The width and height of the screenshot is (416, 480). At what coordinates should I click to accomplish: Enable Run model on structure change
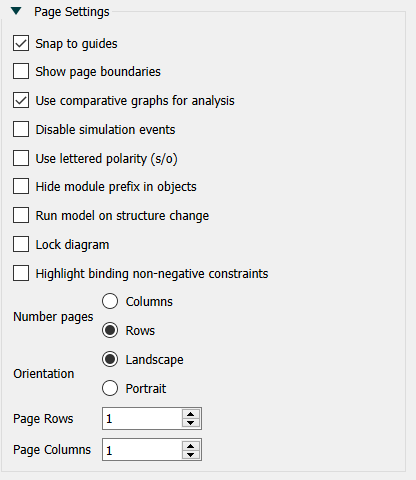tap(21, 215)
